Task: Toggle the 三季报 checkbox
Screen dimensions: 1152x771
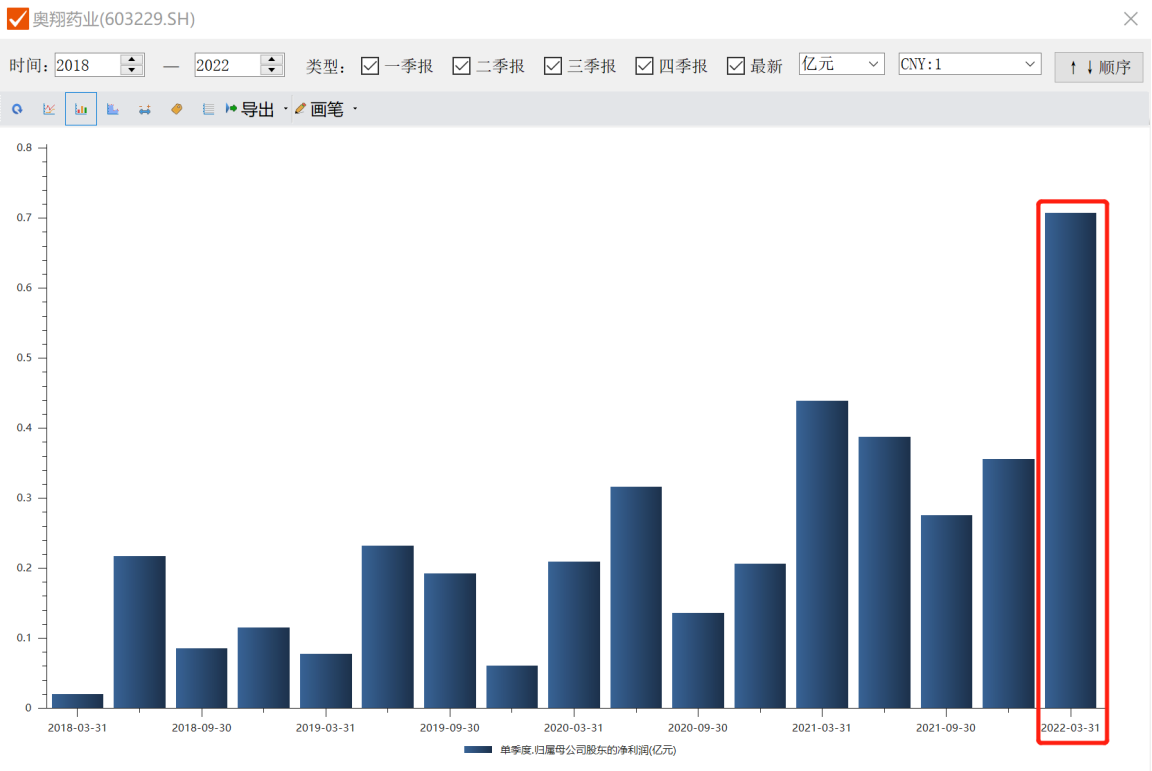Action: pyautogui.click(x=554, y=66)
